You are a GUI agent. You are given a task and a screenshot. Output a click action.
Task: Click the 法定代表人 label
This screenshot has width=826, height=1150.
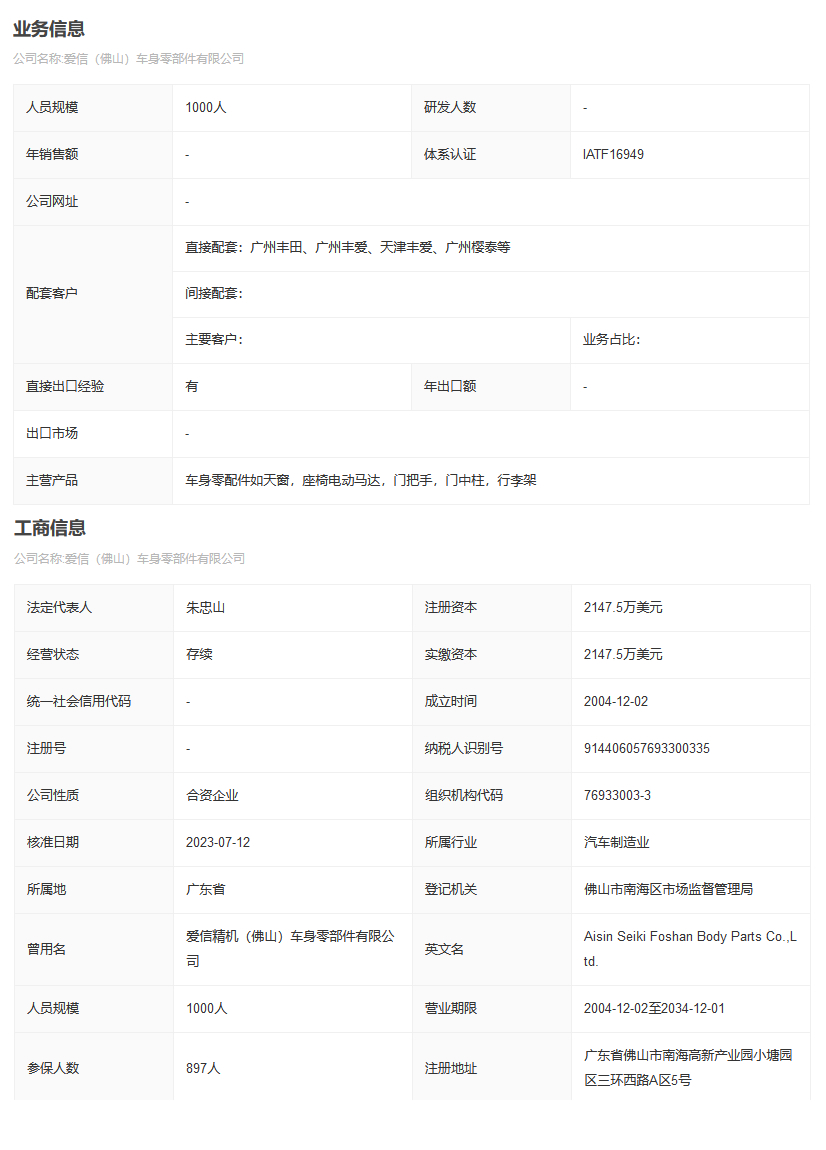point(59,607)
